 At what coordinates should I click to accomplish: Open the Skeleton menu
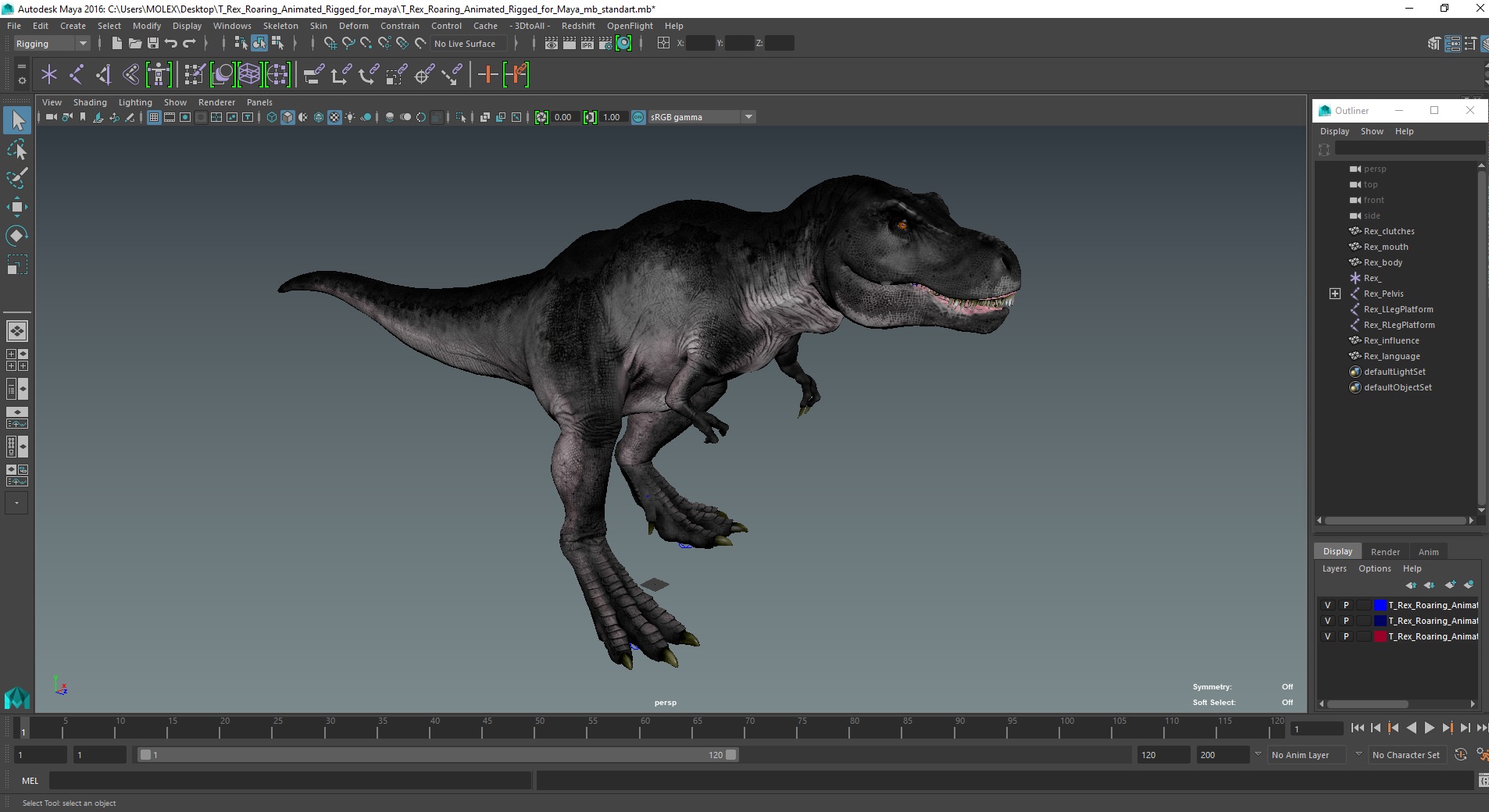tap(280, 26)
